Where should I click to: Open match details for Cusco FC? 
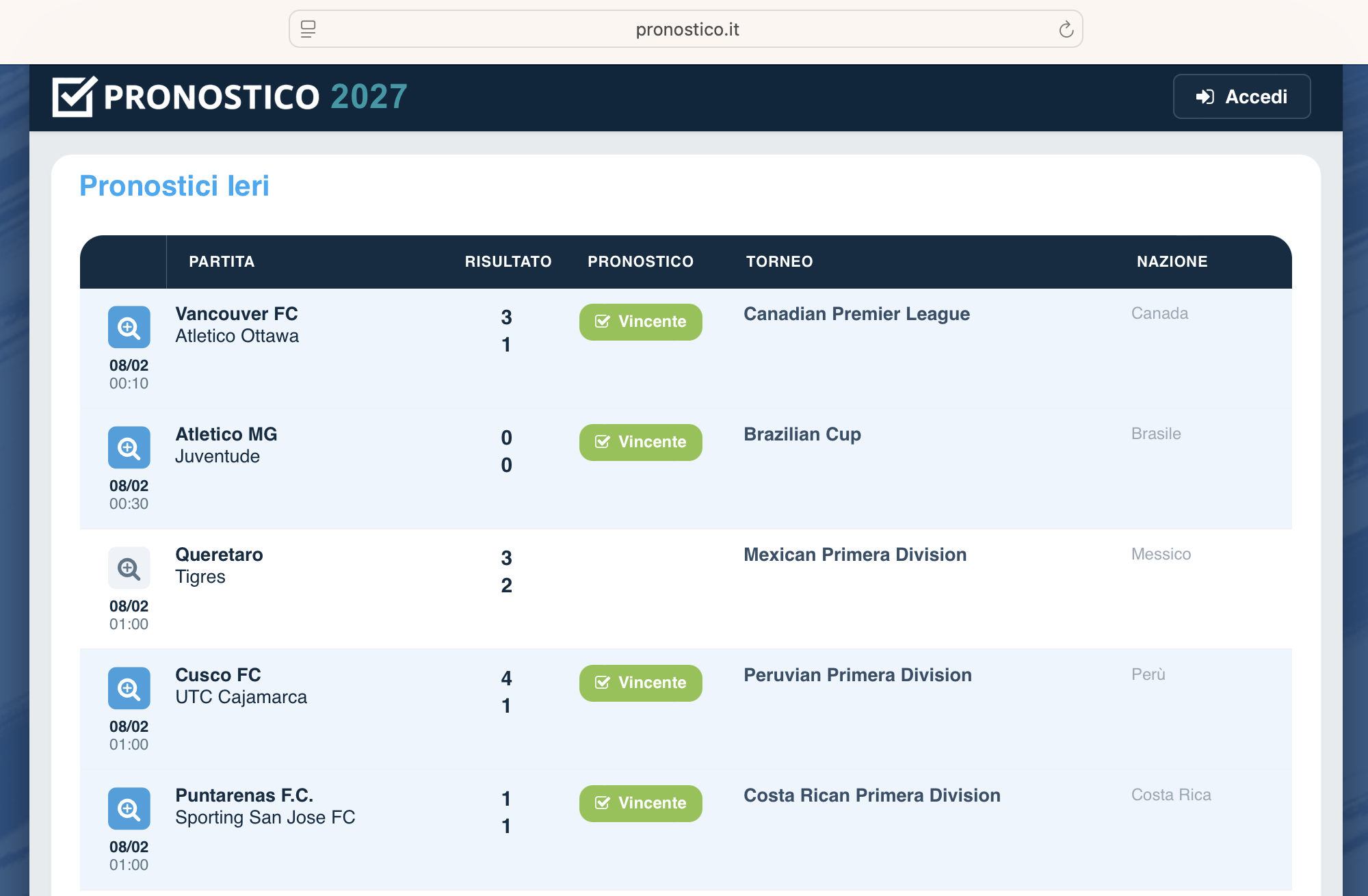click(129, 689)
